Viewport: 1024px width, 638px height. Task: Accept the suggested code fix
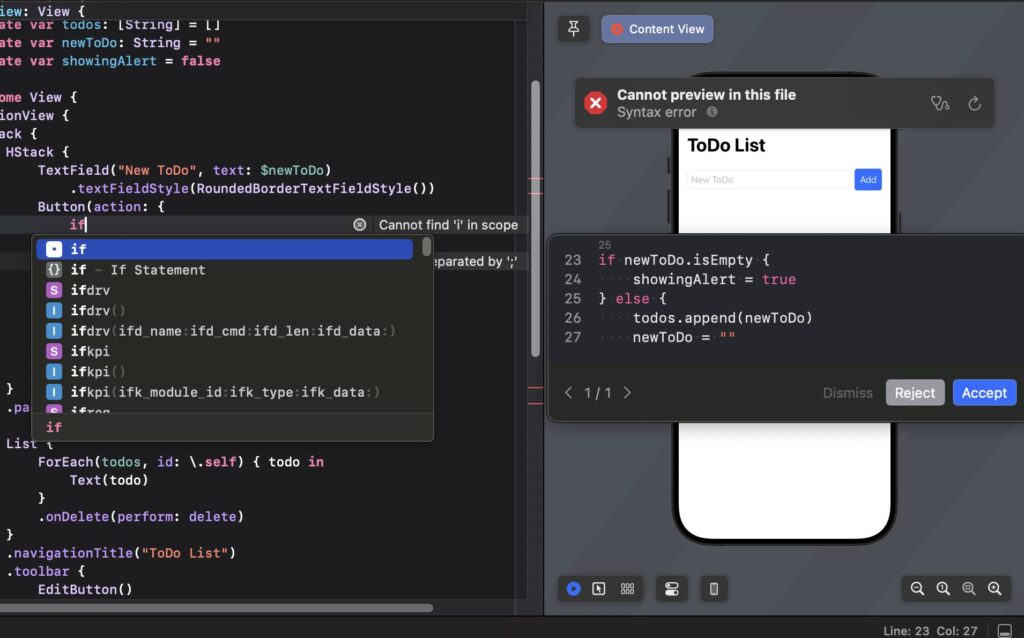tap(984, 392)
